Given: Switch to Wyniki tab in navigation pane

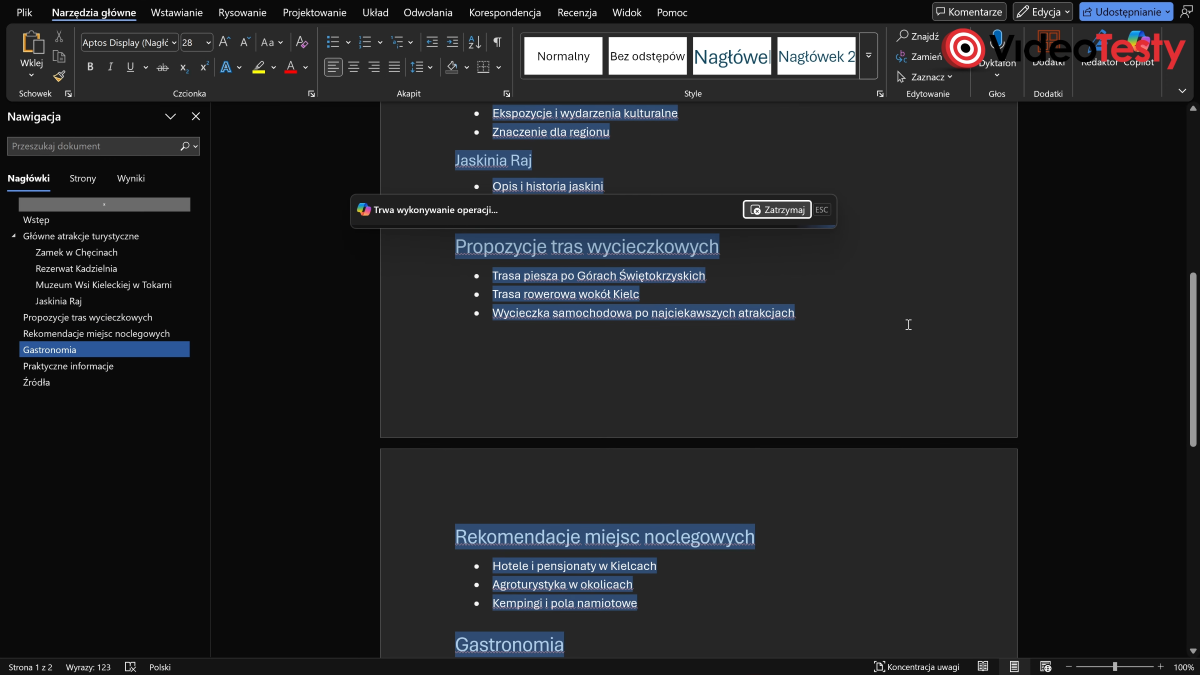Looking at the screenshot, I should (x=131, y=178).
